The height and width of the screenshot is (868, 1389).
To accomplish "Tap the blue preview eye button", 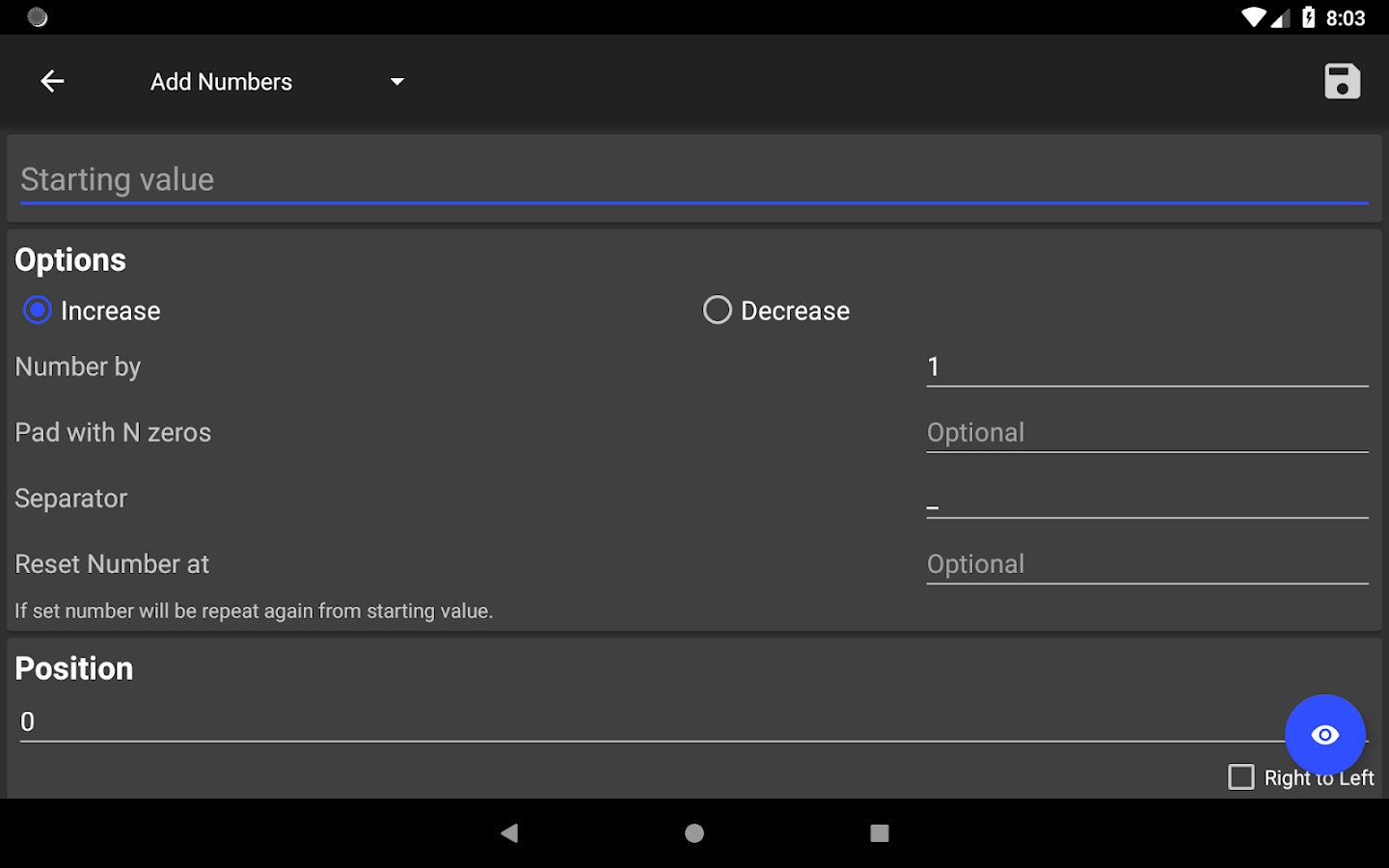I will 1325,735.
